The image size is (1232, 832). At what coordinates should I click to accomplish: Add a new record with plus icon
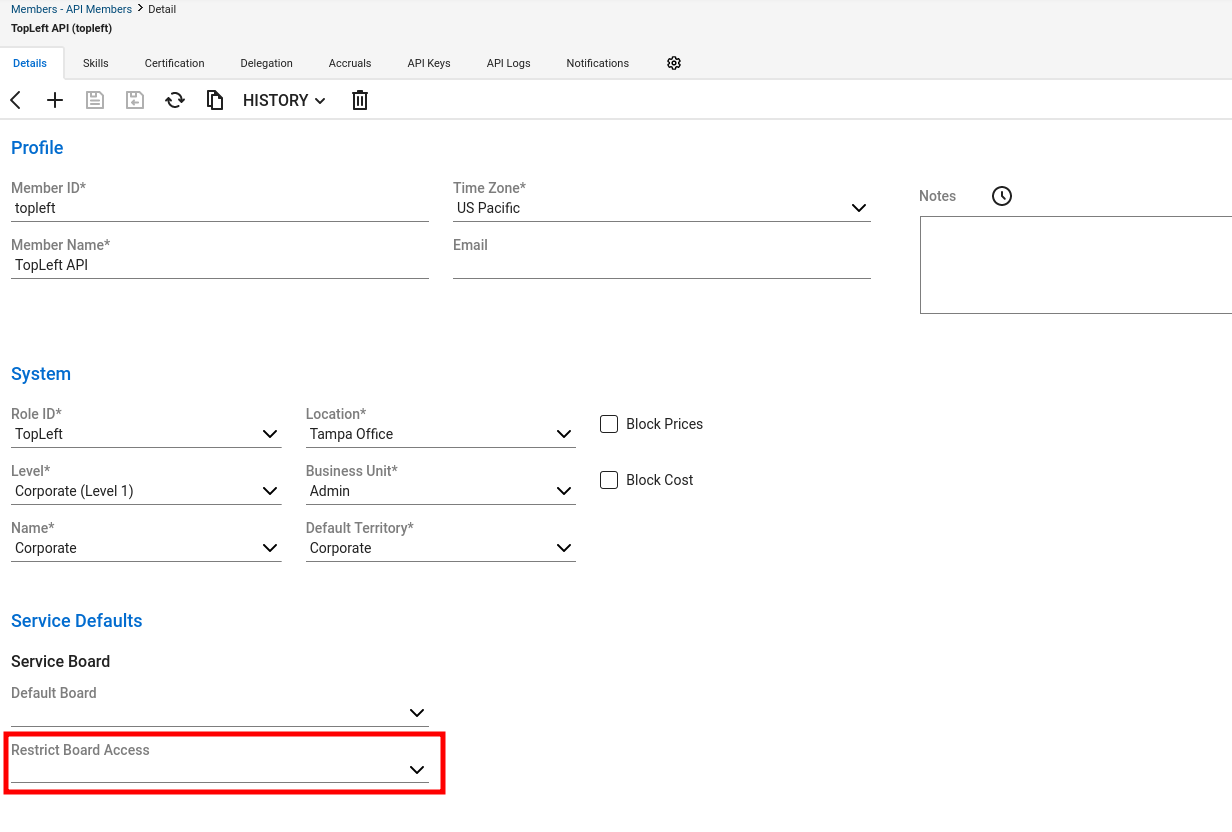[x=55, y=100]
